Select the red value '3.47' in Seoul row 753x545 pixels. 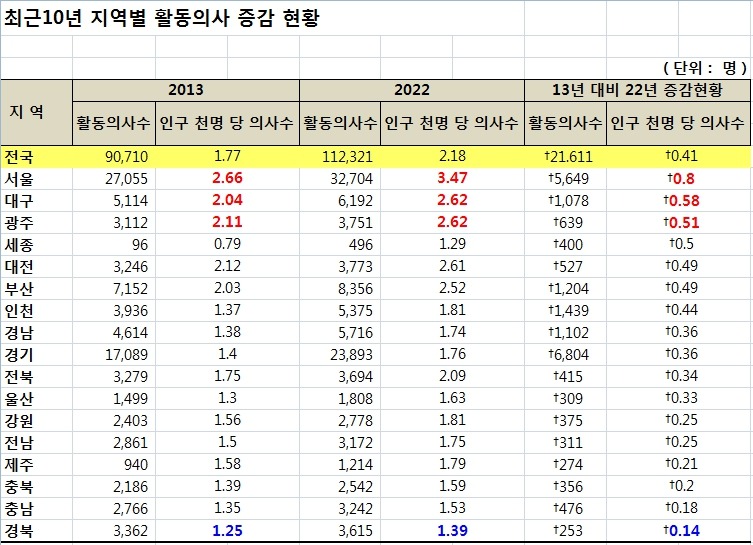coord(452,178)
